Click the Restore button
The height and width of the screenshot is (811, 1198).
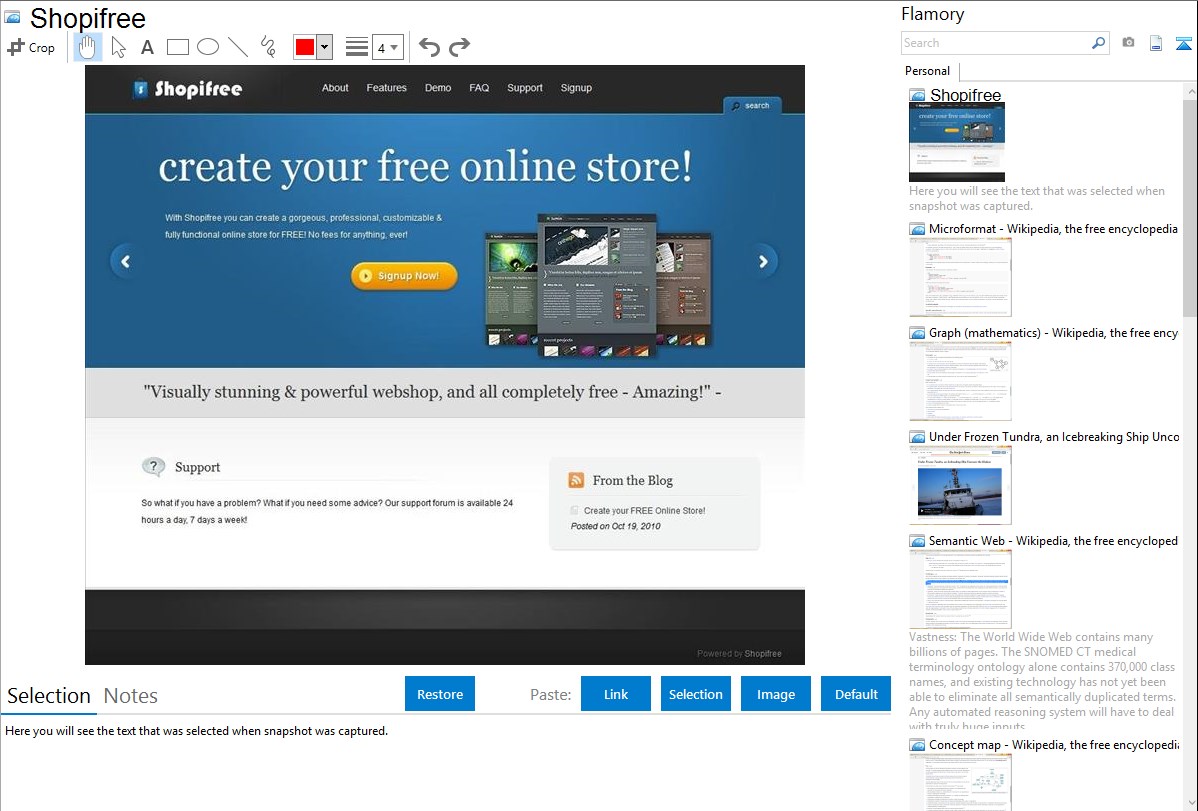[x=440, y=694]
